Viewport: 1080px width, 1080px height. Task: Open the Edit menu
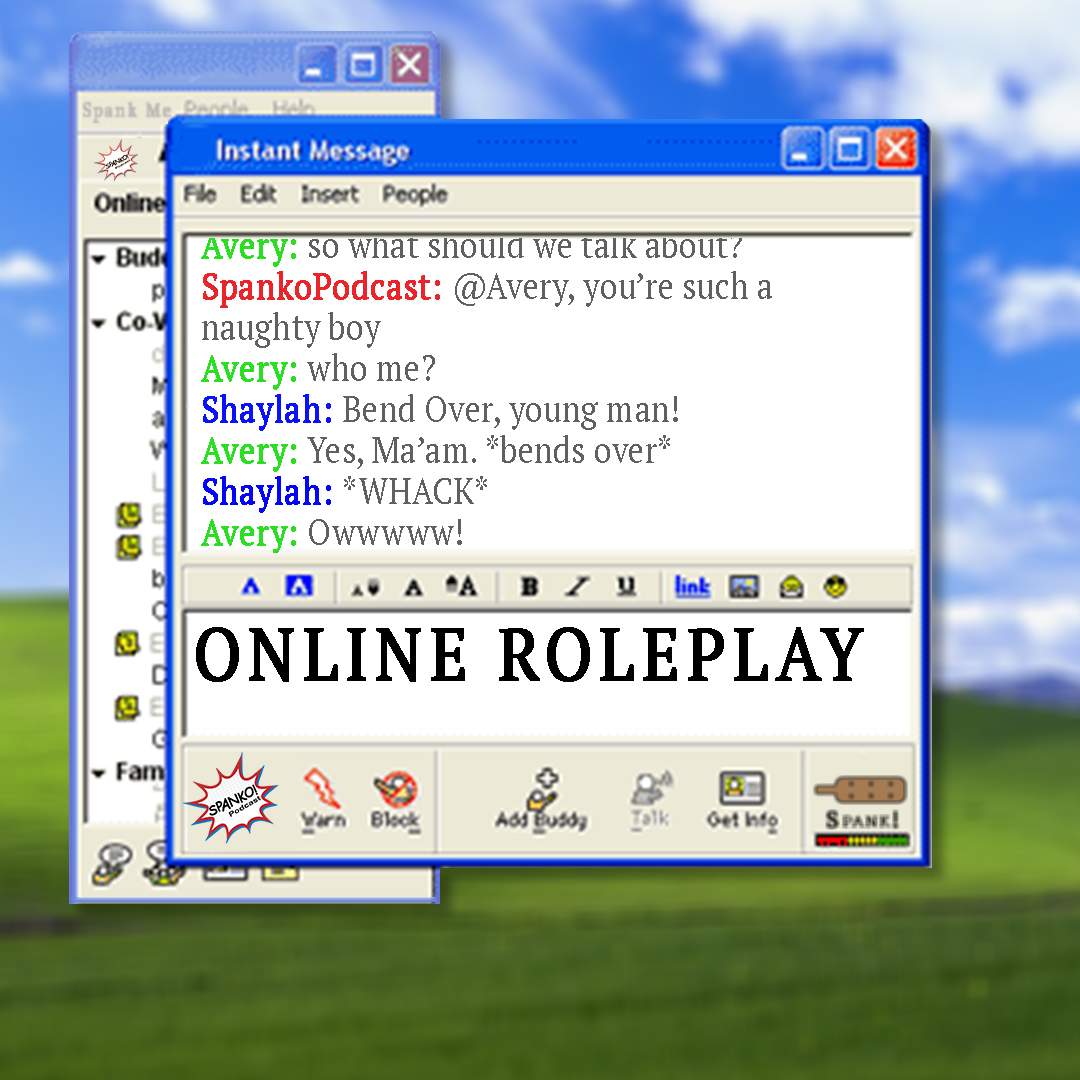(258, 194)
